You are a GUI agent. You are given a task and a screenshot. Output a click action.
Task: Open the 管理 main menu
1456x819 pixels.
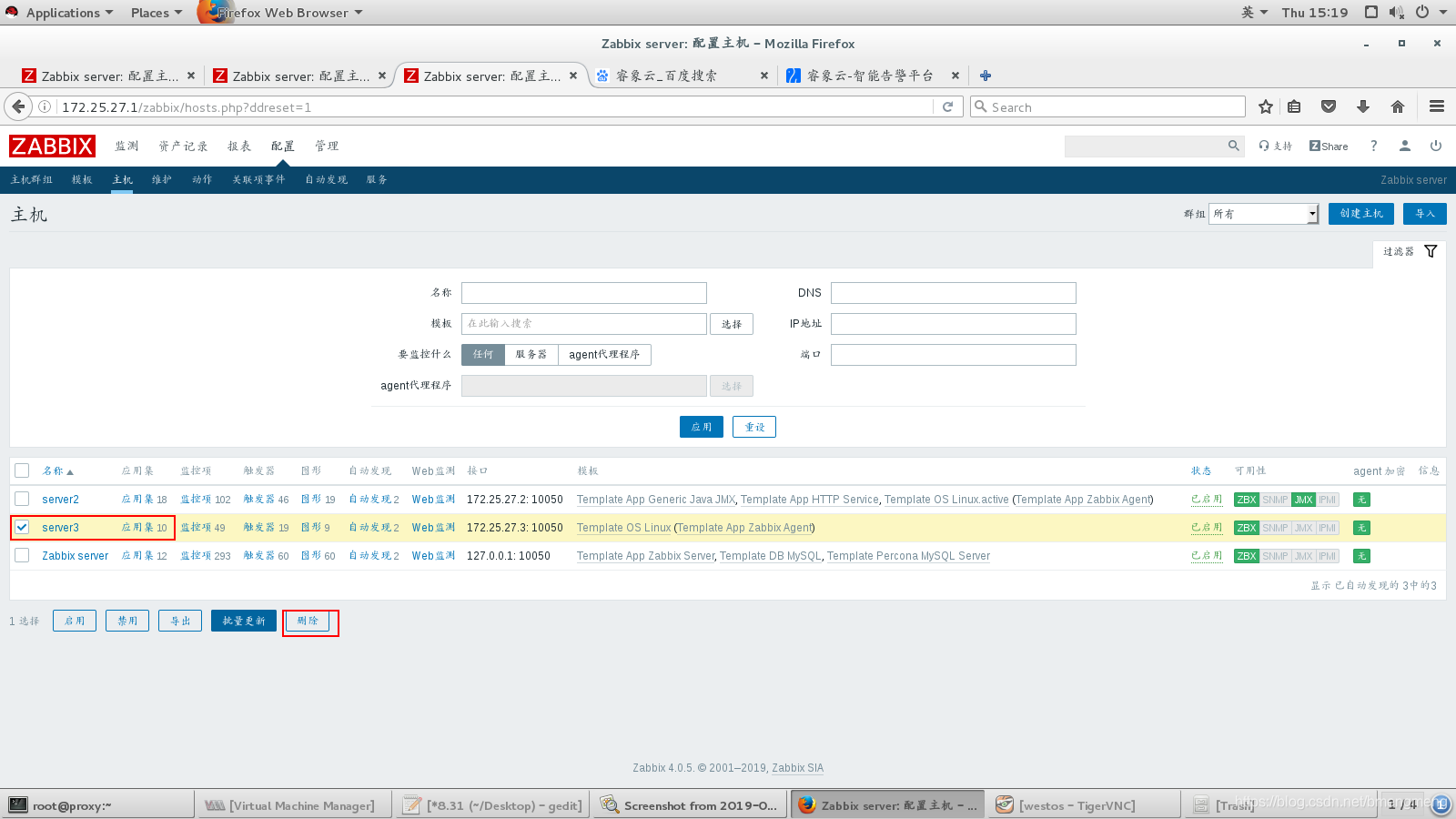click(327, 146)
